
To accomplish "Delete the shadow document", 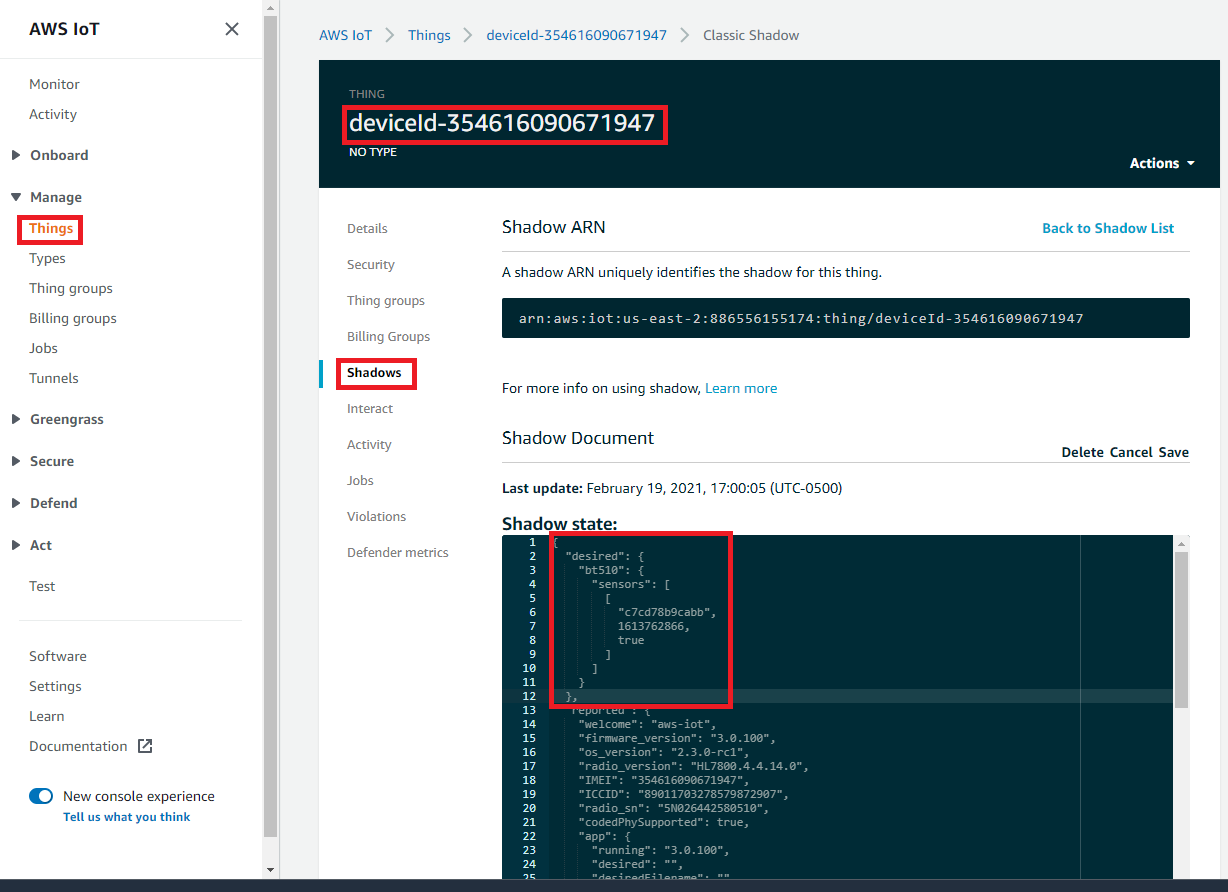I will tap(1082, 452).
